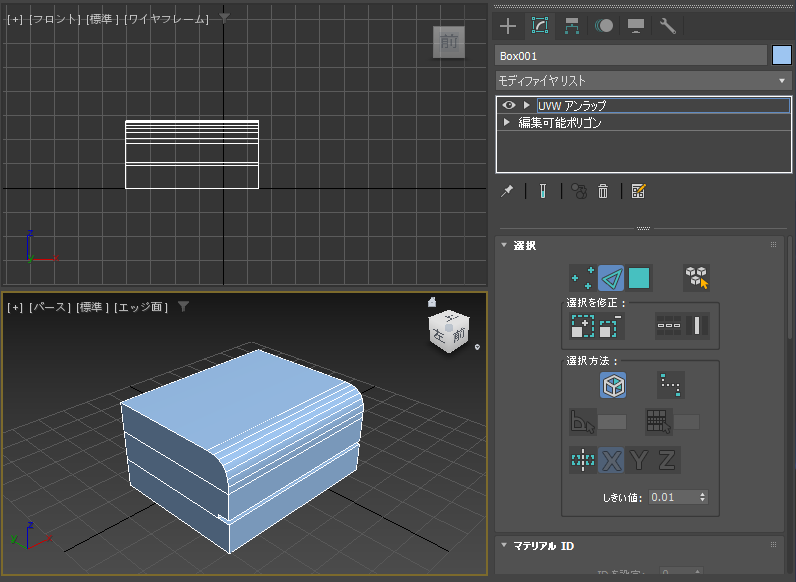
Task: Click the 左 face of the ViewCube
Action: pos(439,336)
